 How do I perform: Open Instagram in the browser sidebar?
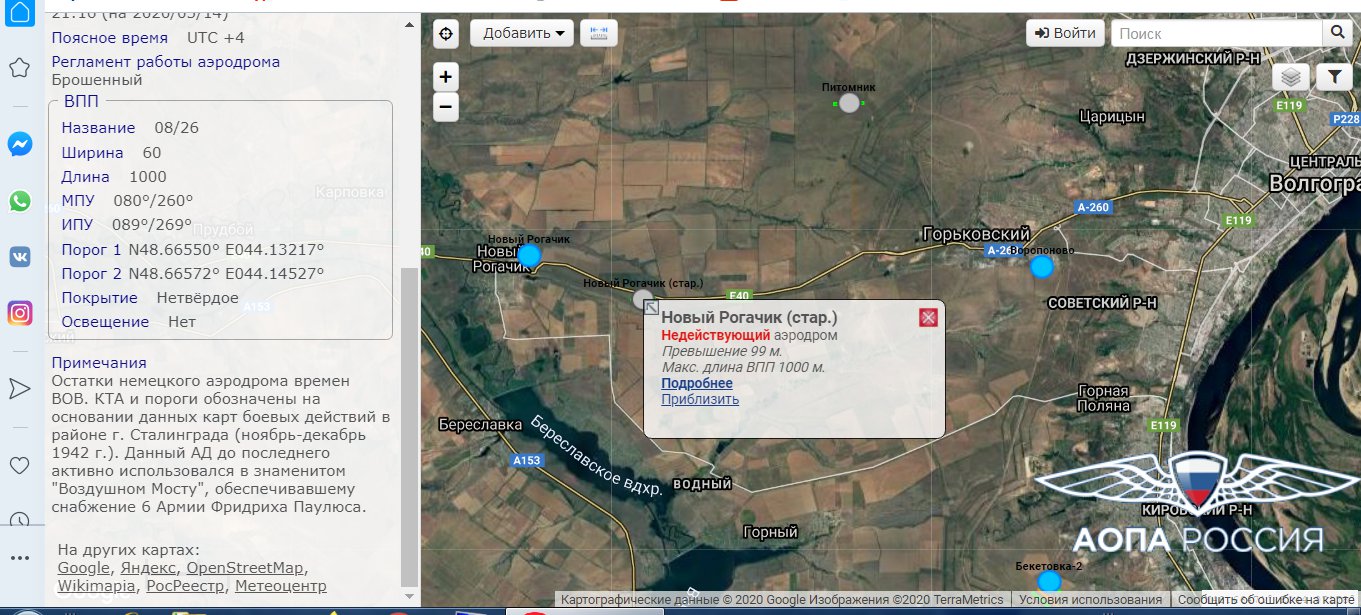point(19,313)
